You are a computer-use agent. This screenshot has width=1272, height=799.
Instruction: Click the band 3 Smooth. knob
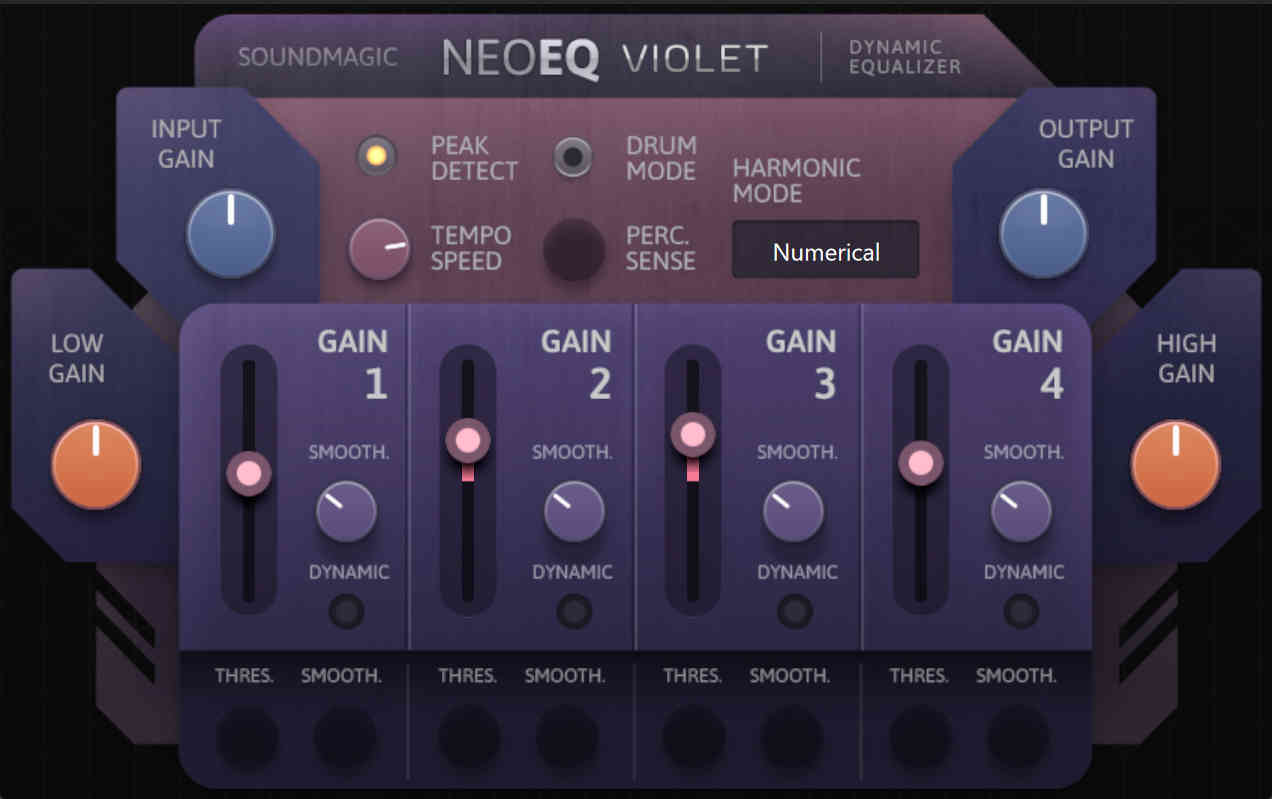(793, 511)
